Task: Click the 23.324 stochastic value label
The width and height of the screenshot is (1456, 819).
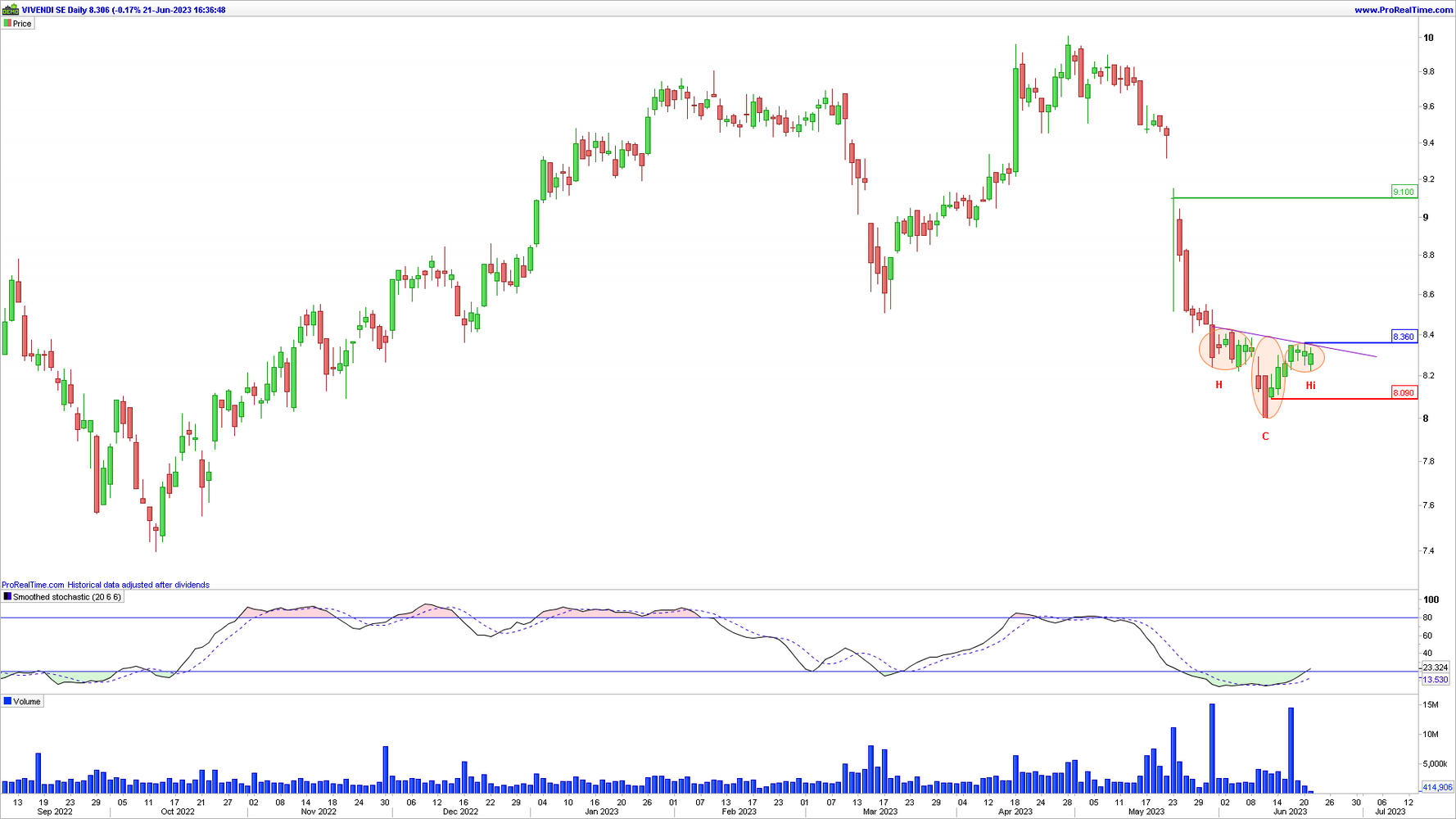Action: 1436,668
